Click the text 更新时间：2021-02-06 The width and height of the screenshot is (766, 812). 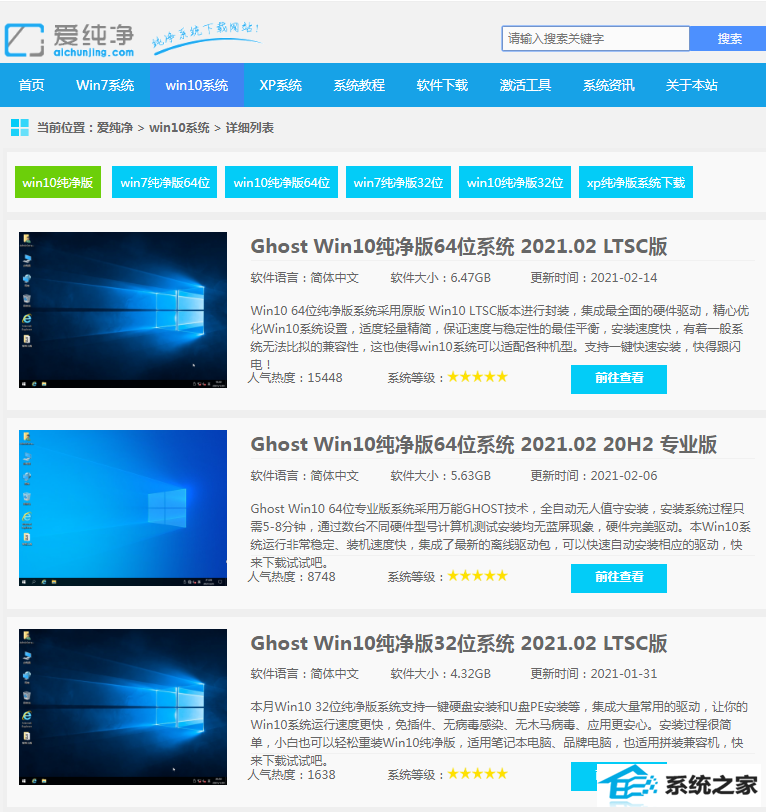pyautogui.click(x=594, y=475)
